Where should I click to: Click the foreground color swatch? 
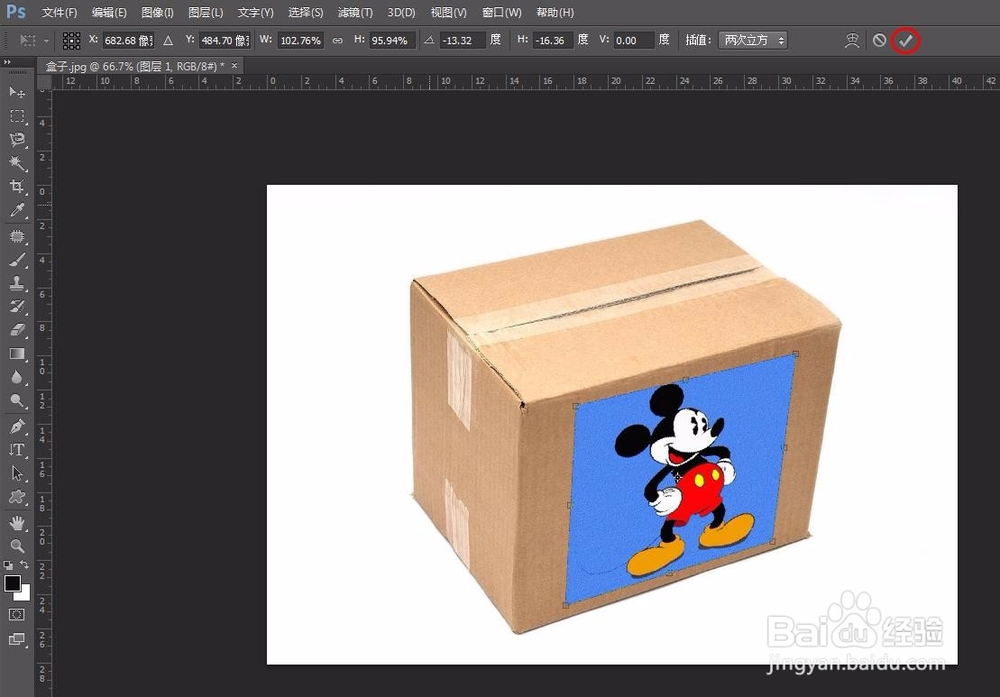click(x=12, y=583)
